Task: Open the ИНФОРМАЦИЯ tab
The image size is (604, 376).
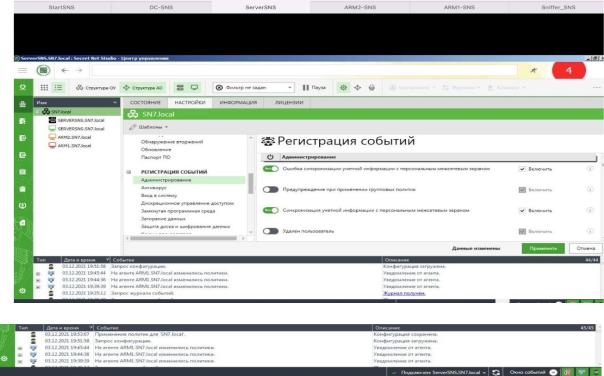Action: tap(238, 102)
